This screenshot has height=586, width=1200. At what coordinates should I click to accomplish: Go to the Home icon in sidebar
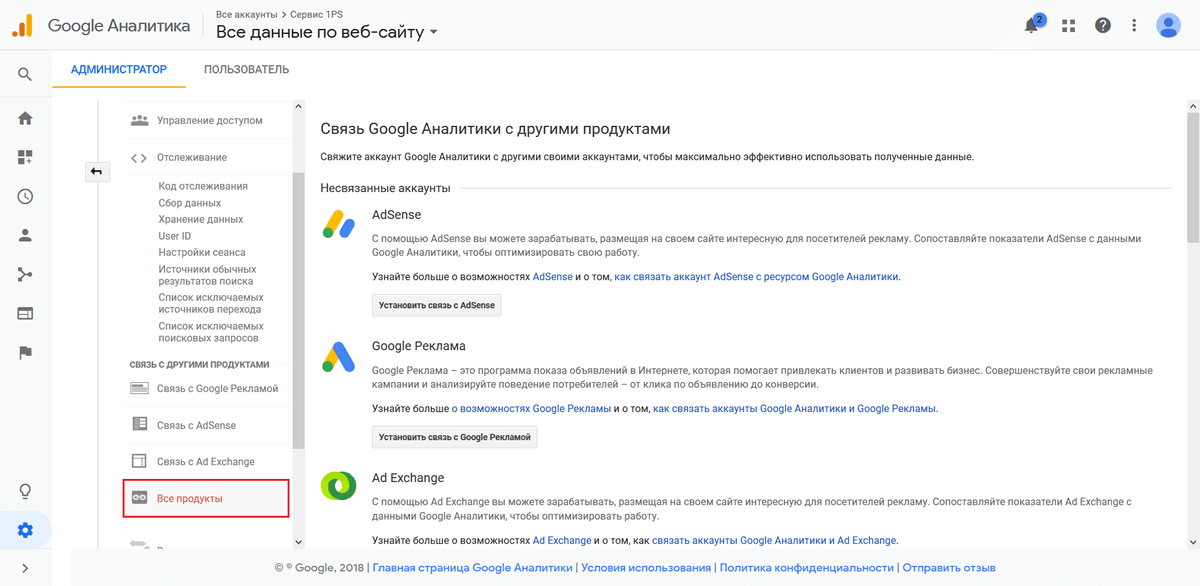point(25,118)
